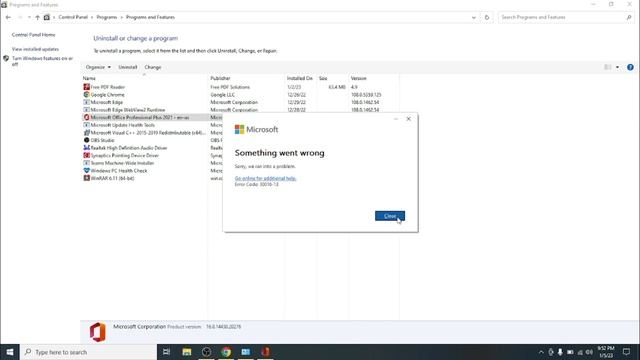Viewport: 640px width, 360px height.
Task: Sort by the Version column header
Action: point(358,78)
